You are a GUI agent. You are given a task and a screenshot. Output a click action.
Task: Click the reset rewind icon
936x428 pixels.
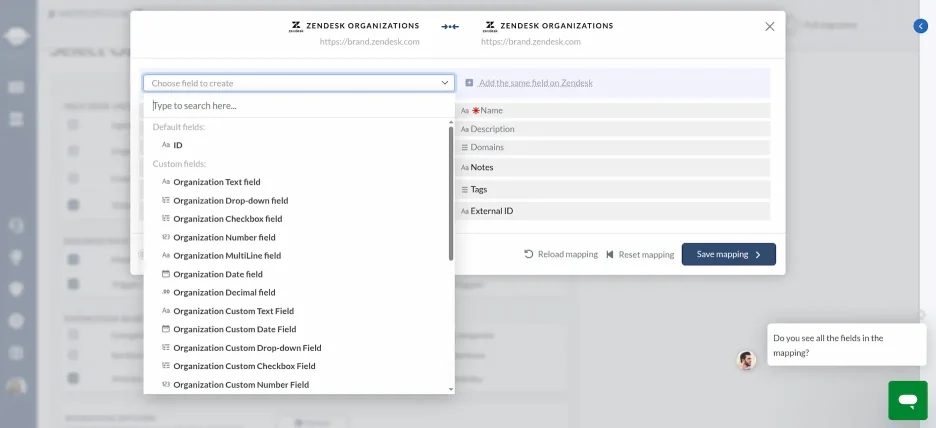pyautogui.click(x=609, y=254)
